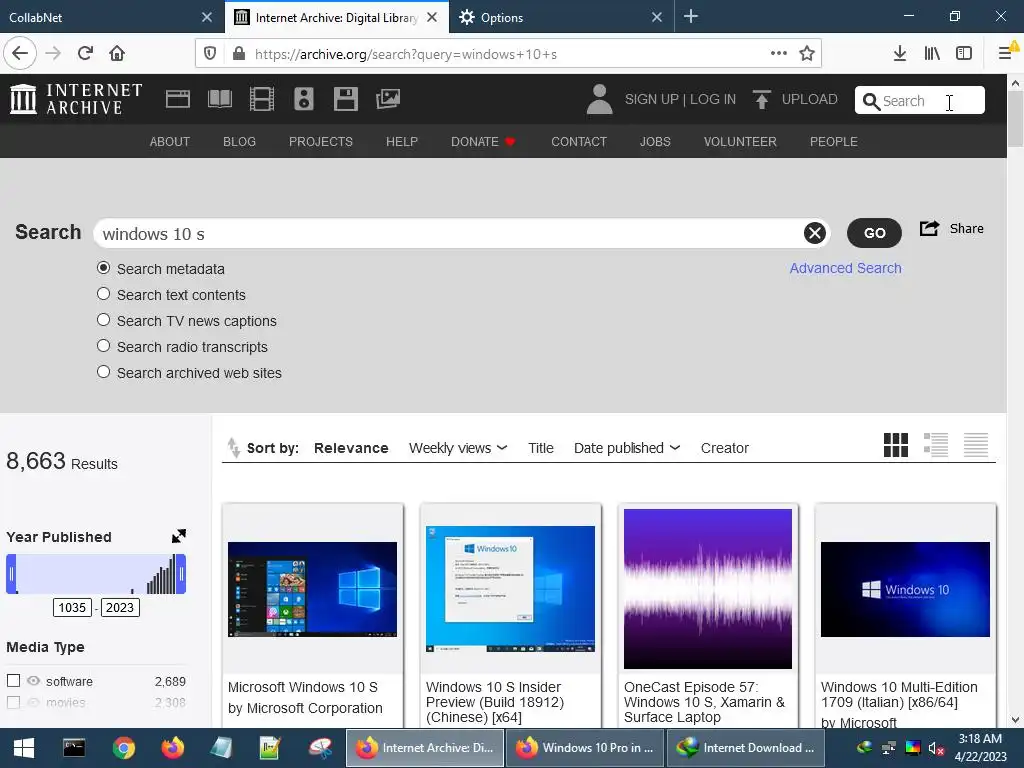Click the upload arrow icon

[761, 99]
